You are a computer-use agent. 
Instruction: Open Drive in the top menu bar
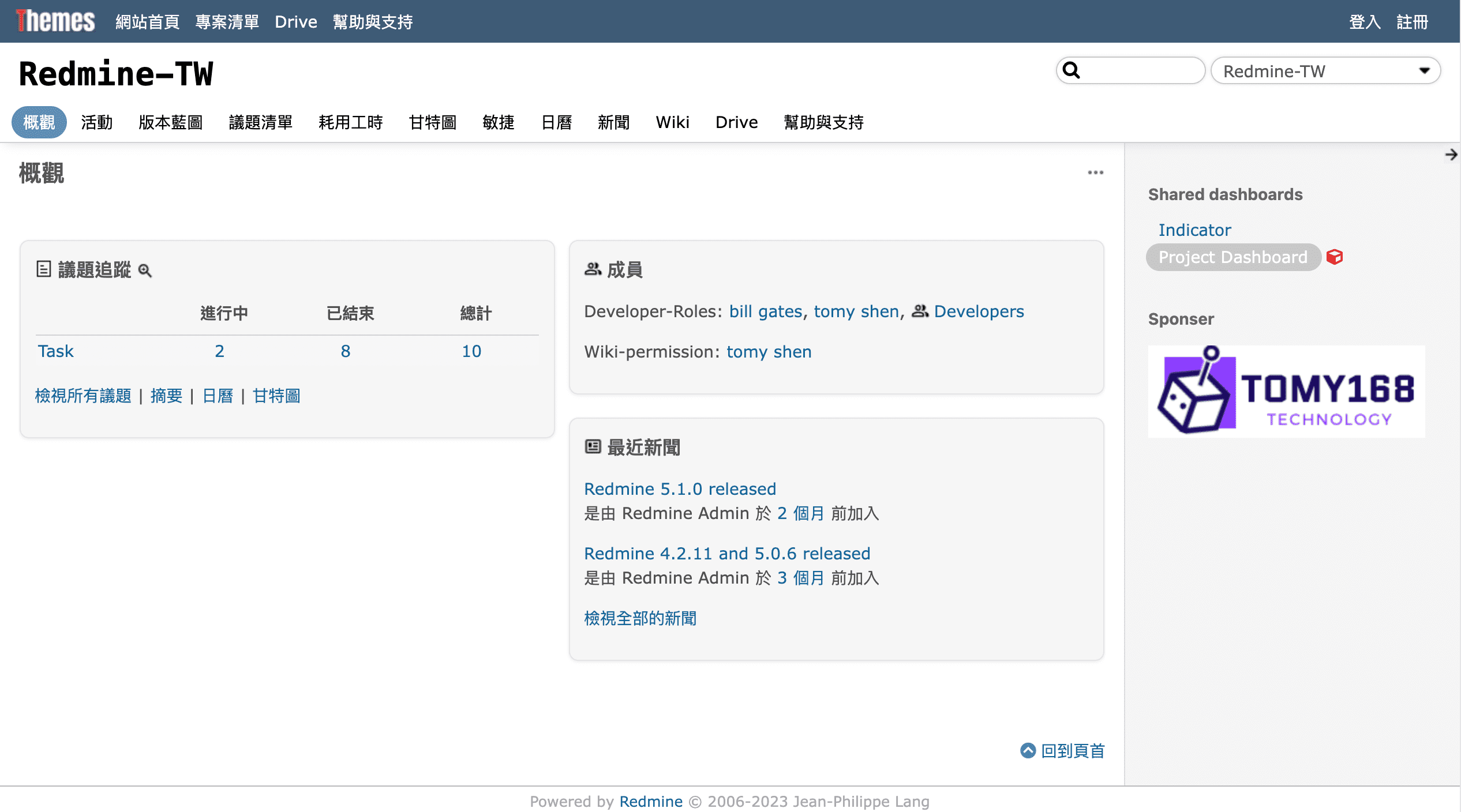point(295,22)
